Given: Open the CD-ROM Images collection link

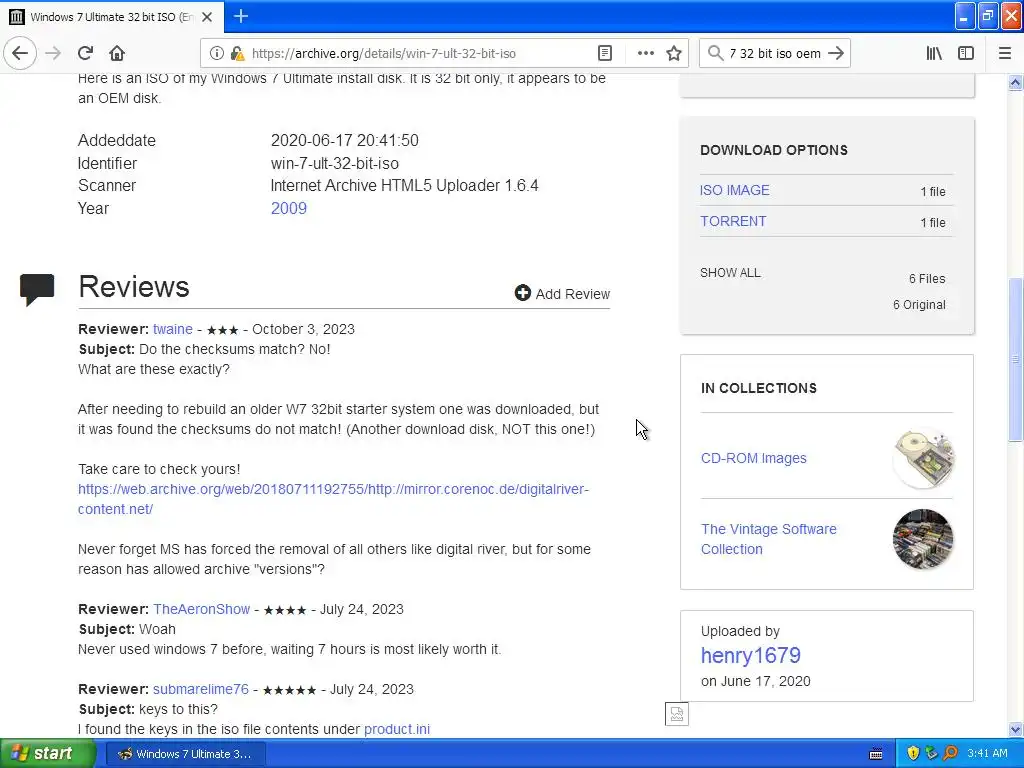Looking at the screenshot, I should coord(754,458).
